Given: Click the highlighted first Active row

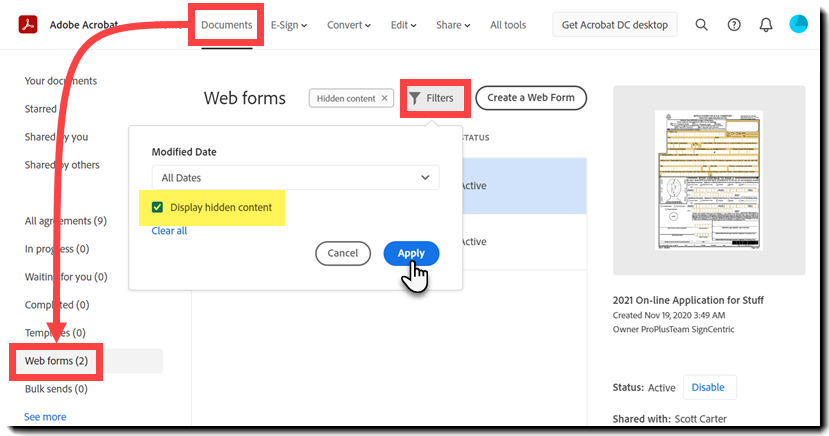Looking at the screenshot, I should pyautogui.click(x=524, y=185).
